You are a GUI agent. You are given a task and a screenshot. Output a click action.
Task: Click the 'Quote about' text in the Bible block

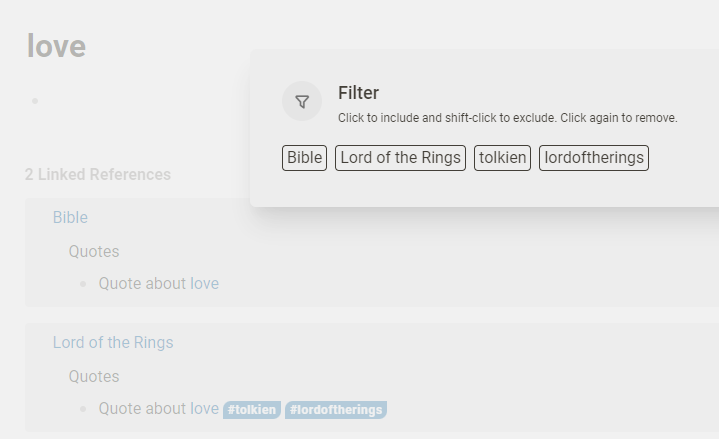[143, 283]
